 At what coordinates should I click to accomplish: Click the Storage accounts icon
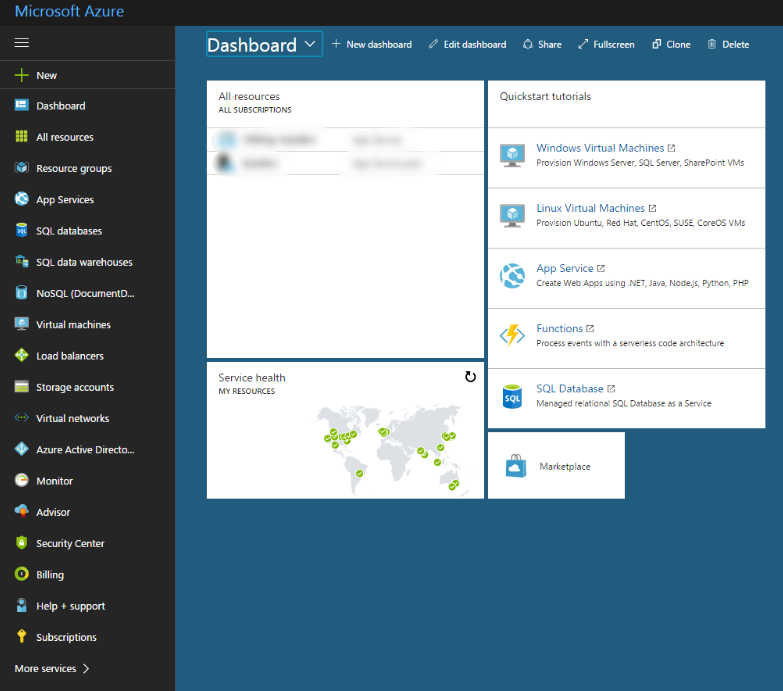(x=21, y=386)
